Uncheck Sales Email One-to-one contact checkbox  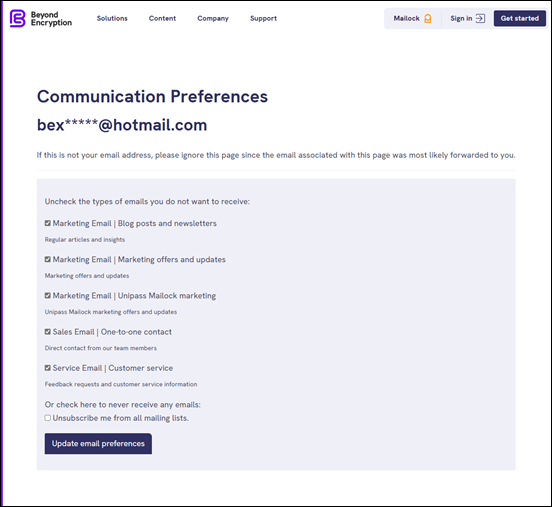(48, 332)
